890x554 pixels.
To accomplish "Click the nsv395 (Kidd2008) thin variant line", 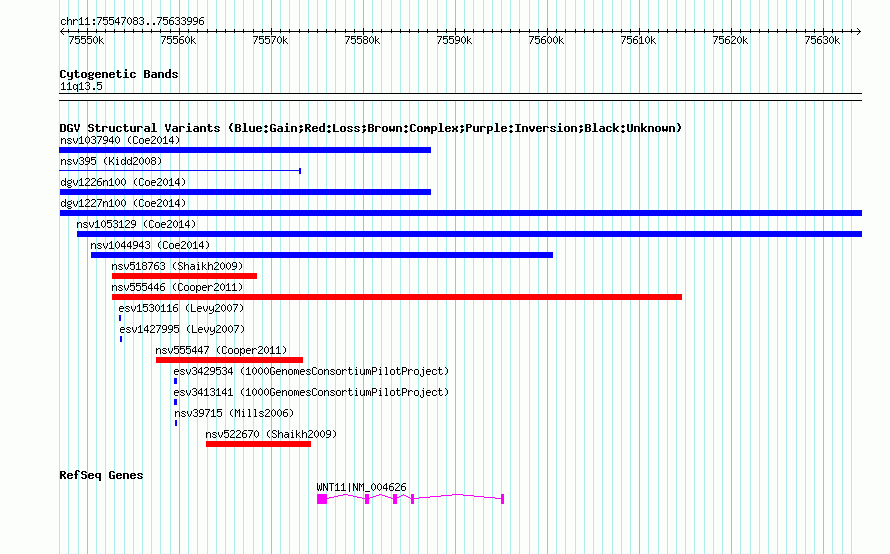I will click(x=180, y=170).
